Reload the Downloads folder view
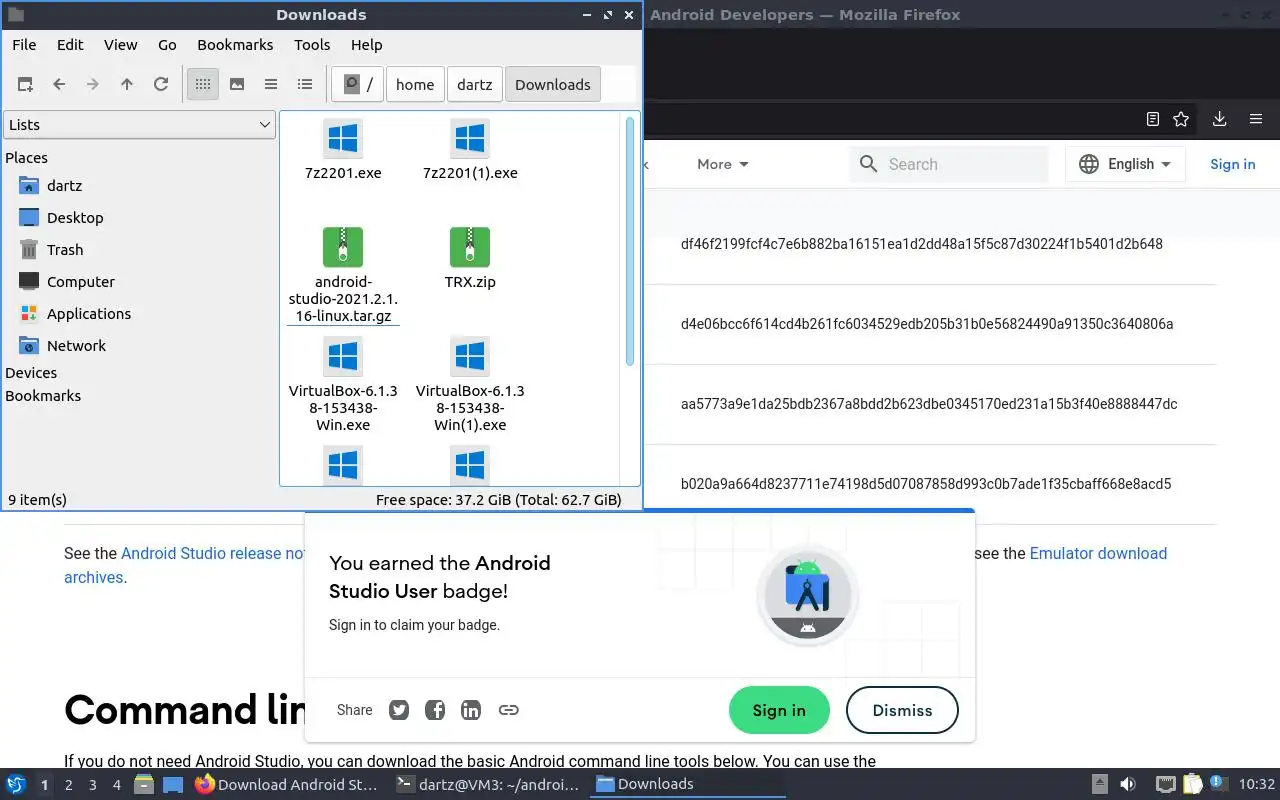Screen dimensions: 1280x800 (161, 85)
